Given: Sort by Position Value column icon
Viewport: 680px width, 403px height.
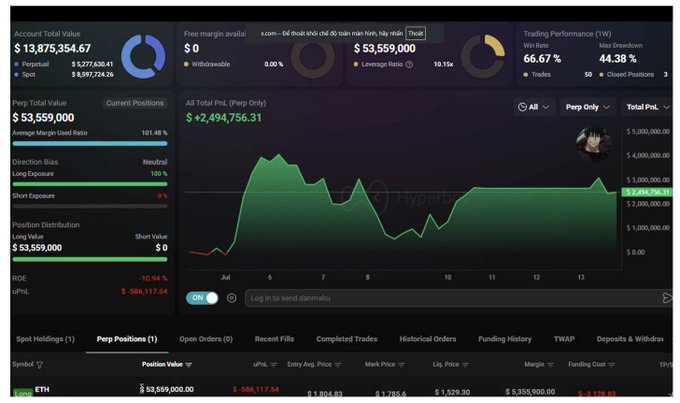Looking at the screenshot, I should [189, 365].
